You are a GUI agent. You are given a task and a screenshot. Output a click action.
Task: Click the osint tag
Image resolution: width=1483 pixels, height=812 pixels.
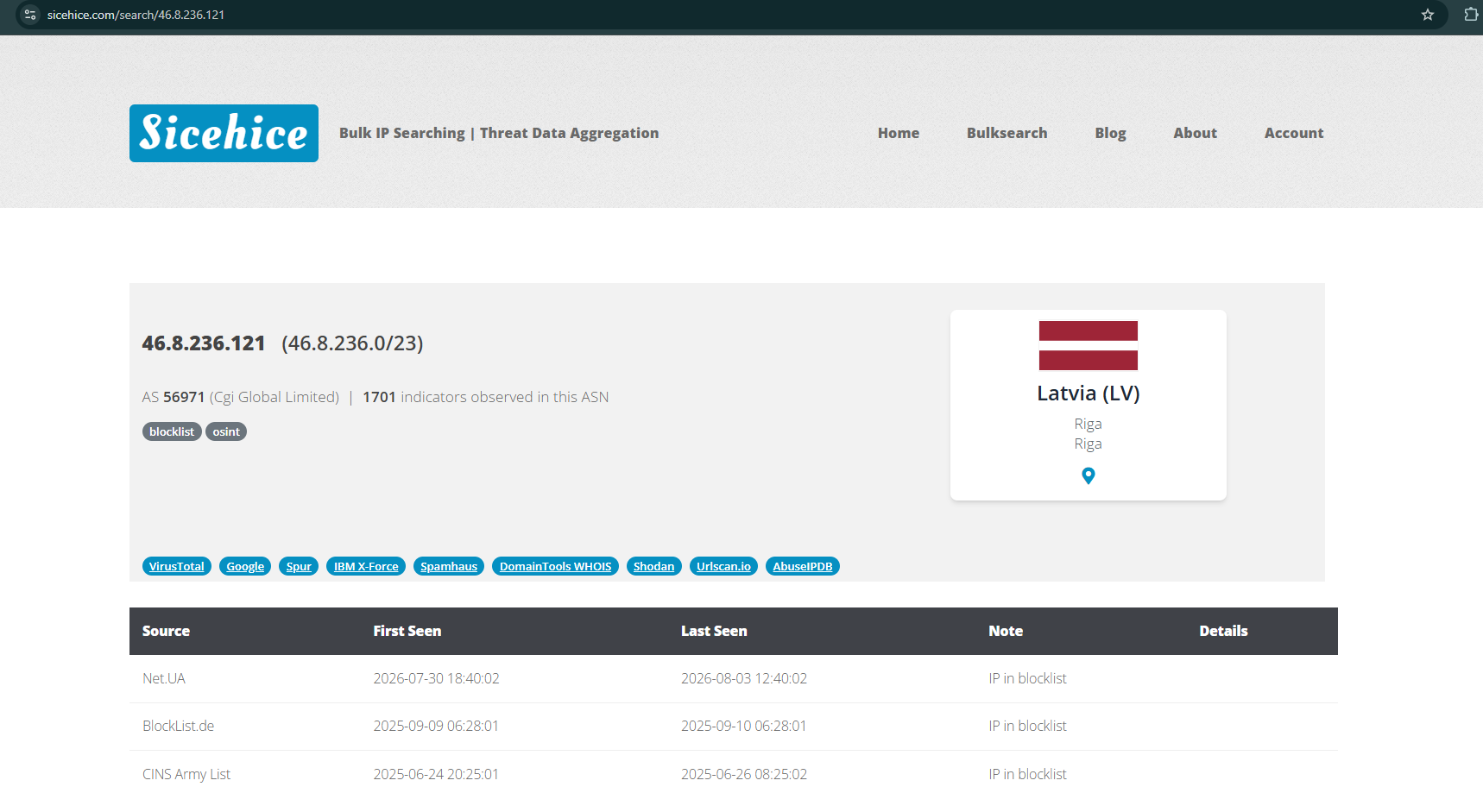click(226, 431)
